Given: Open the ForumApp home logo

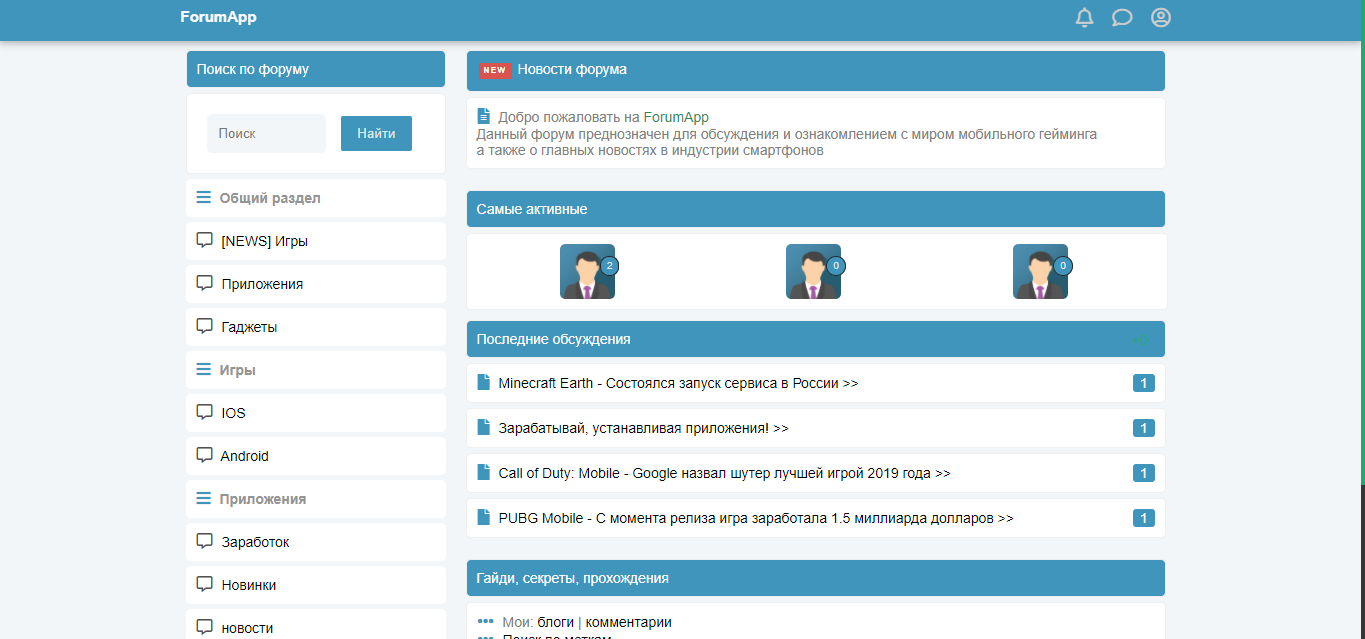Looking at the screenshot, I should point(218,17).
